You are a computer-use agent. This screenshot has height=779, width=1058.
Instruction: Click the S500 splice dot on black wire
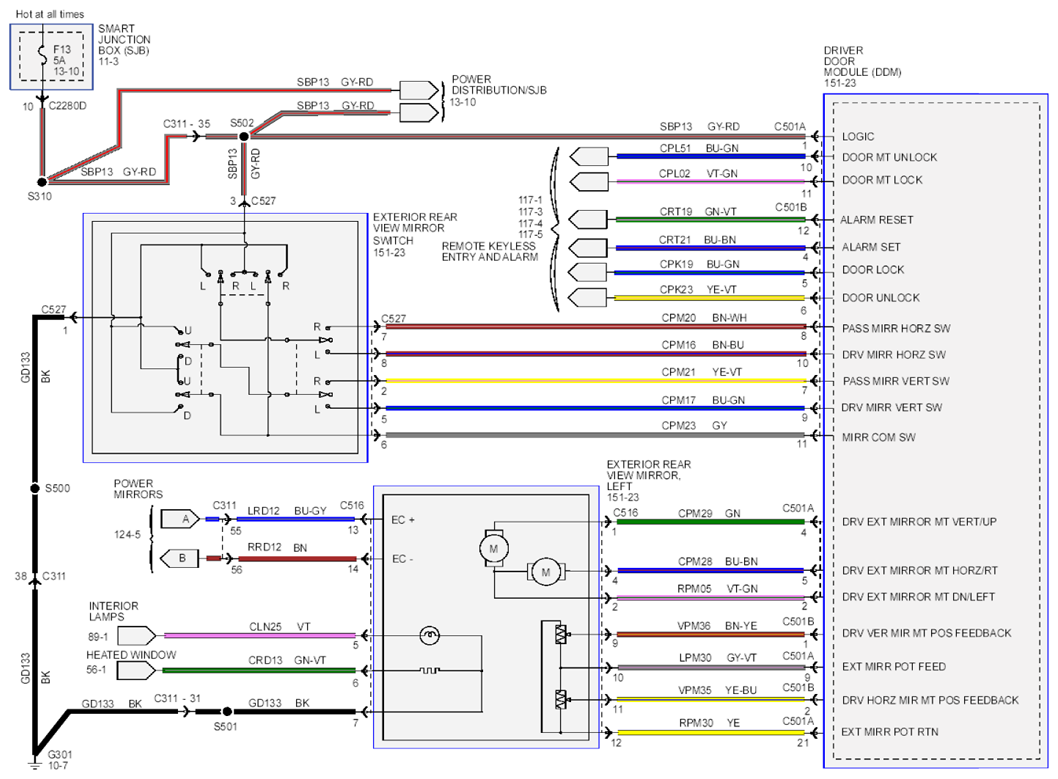click(x=35, y=488)
